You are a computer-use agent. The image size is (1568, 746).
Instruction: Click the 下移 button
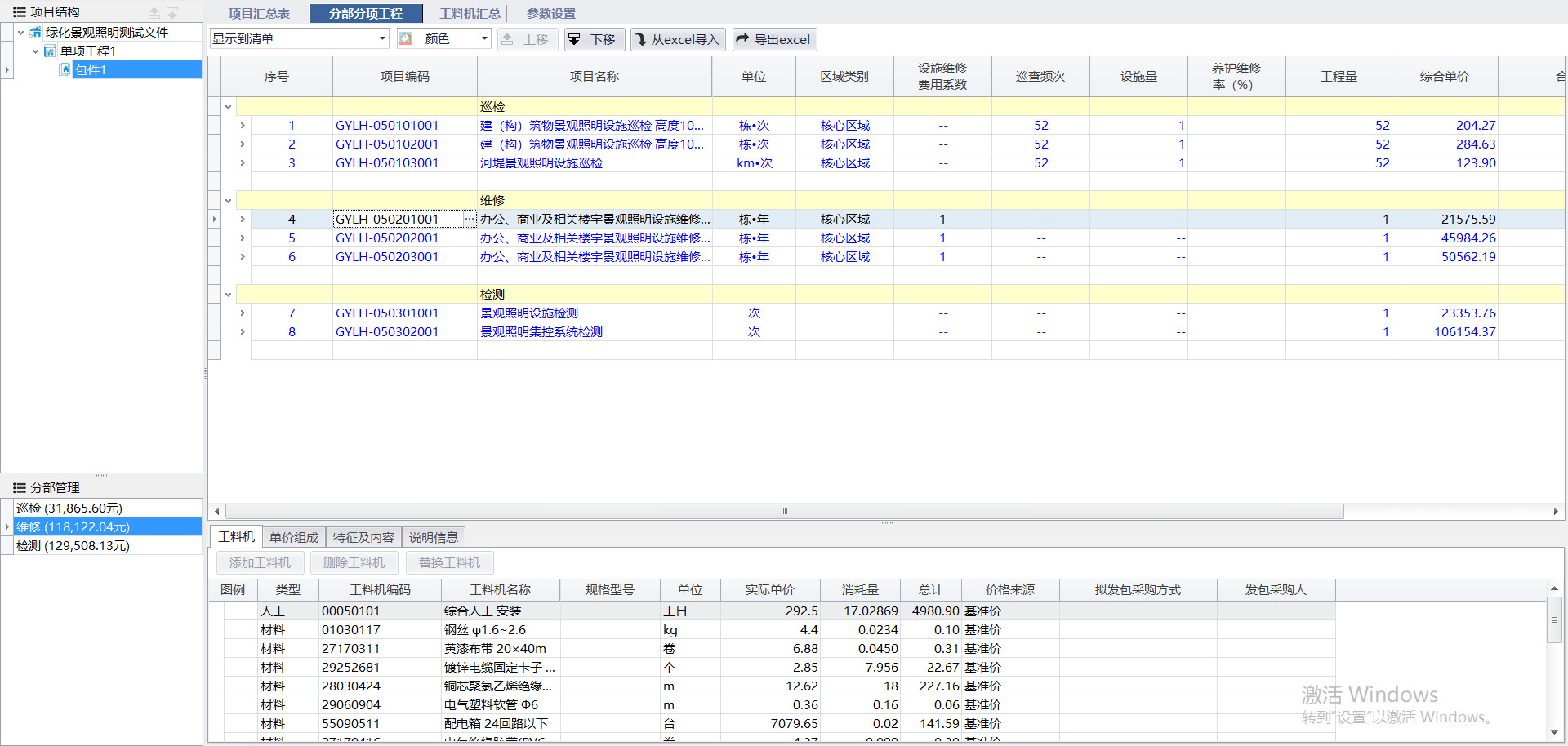point(595,39)
